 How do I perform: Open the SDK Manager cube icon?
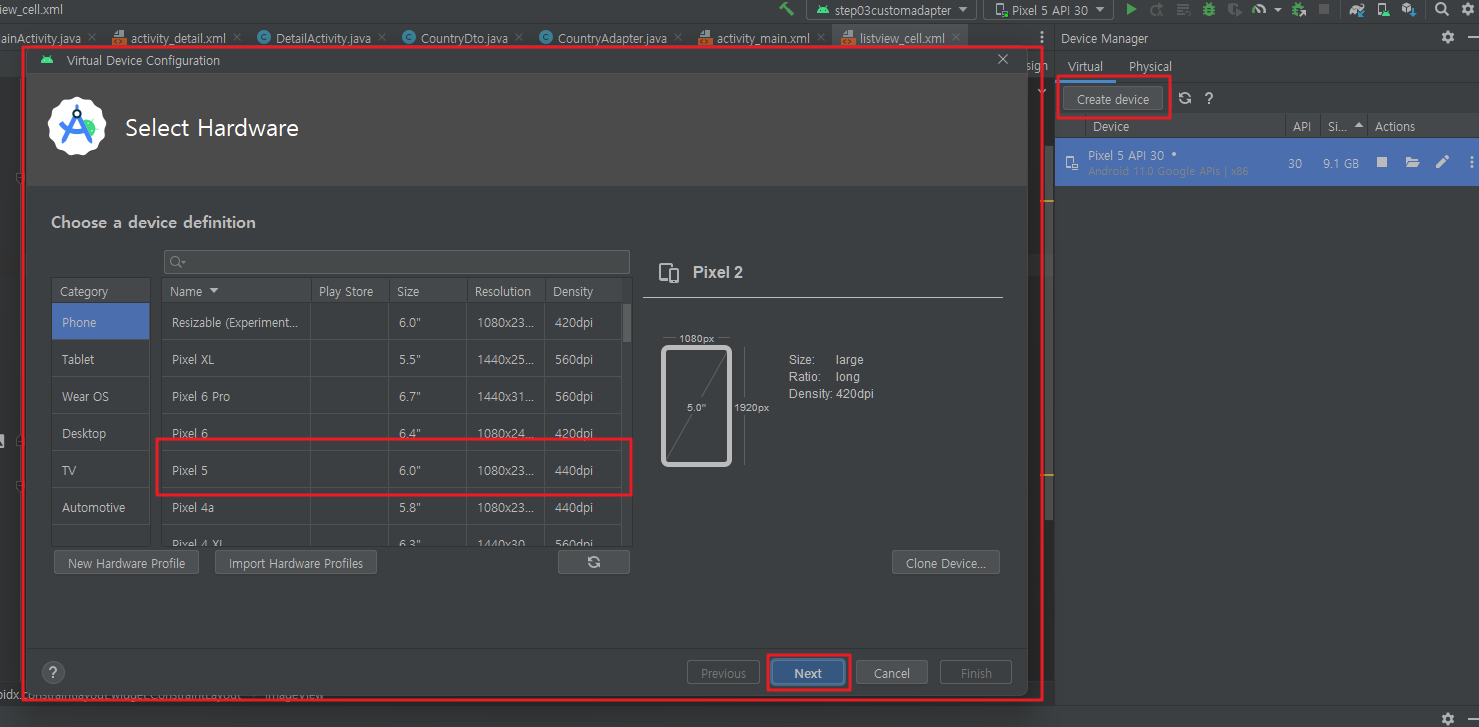[x=1408, y=9]
